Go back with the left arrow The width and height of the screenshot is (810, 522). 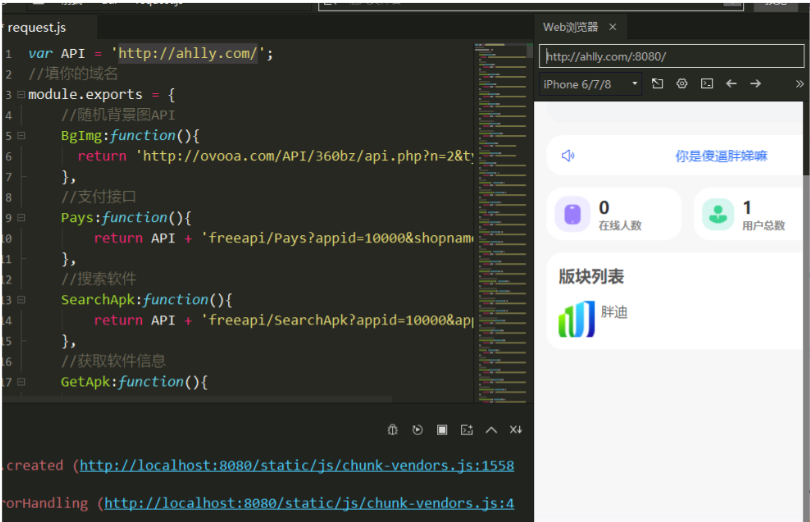pos(731,84)
